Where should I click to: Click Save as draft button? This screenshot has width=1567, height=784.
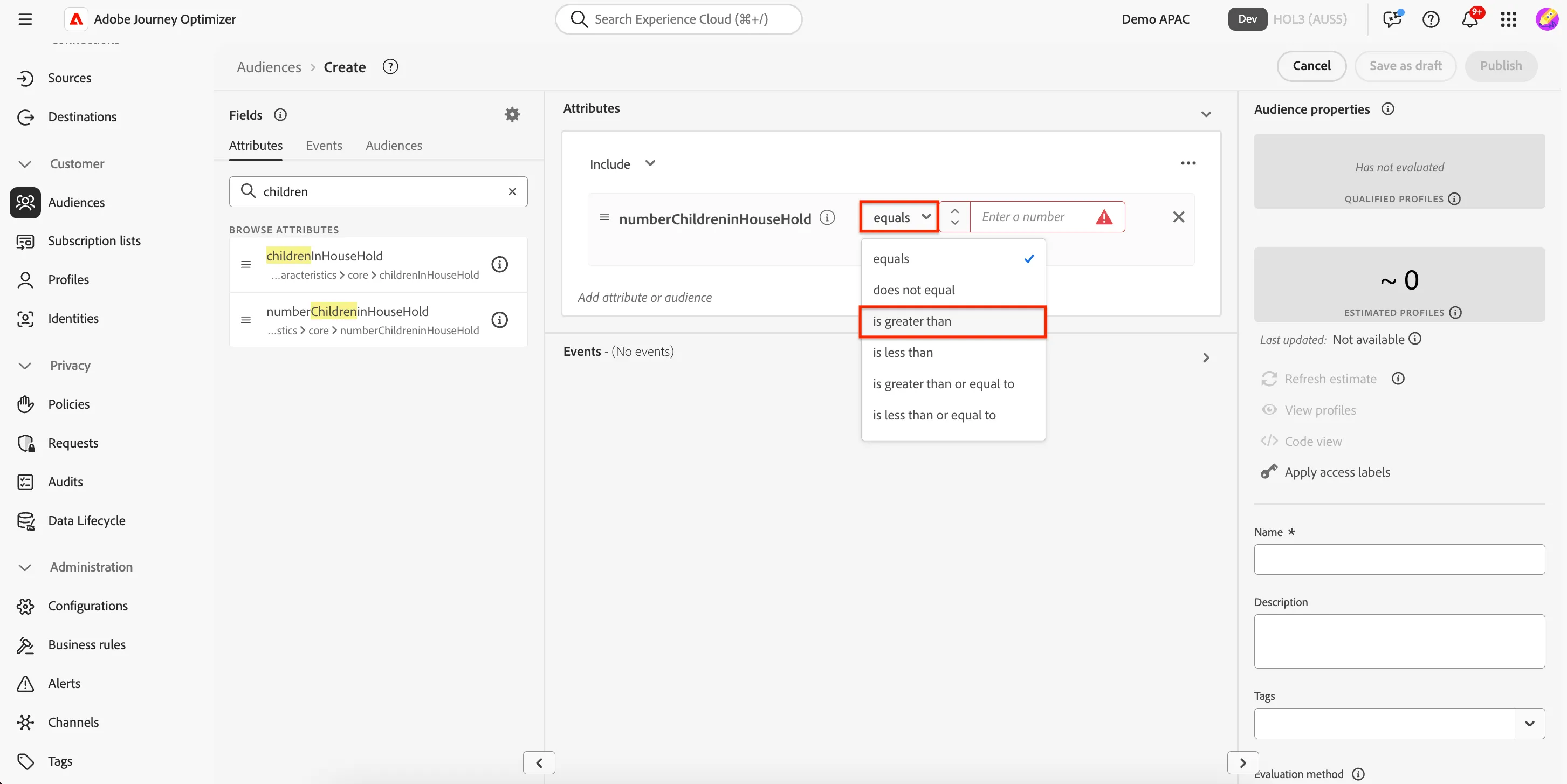point(1405,66)
